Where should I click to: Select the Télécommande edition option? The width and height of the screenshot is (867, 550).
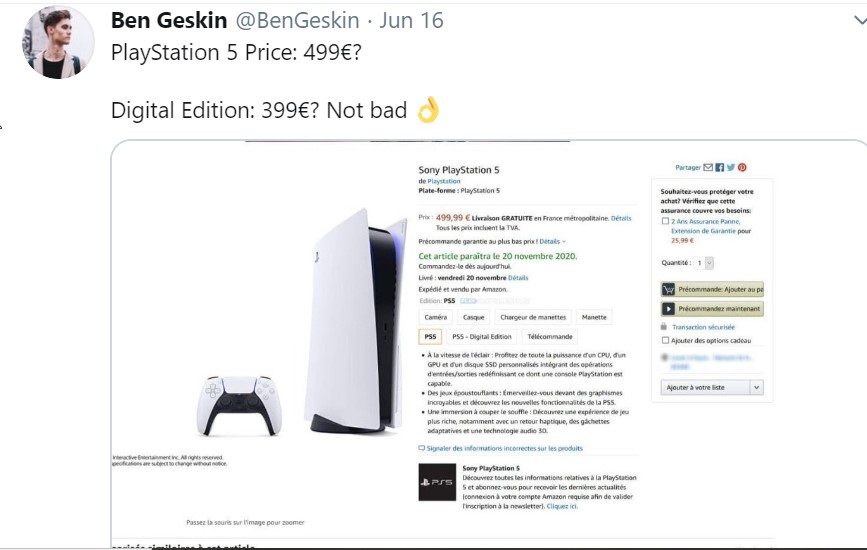point(550,337)
